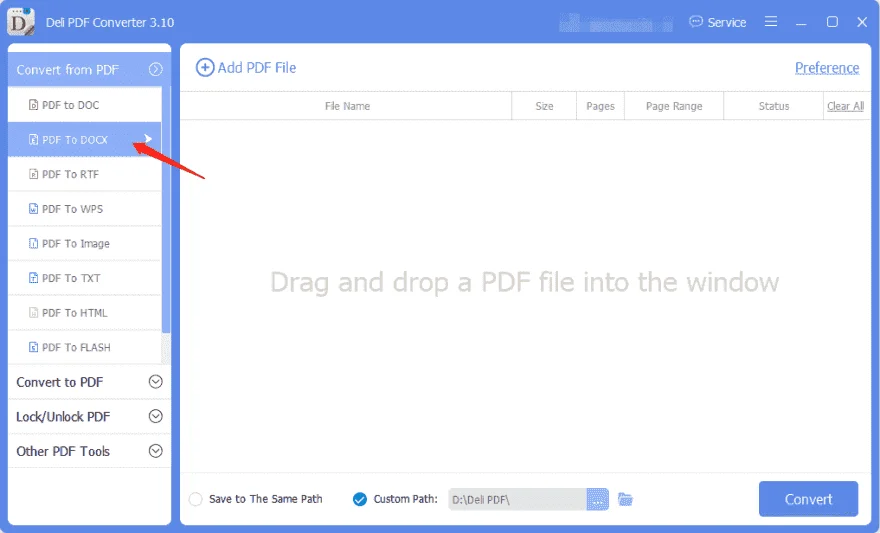The height and width of the screenshot is (533, 880).
Task: Click the Clear All link
Action: (x=845, y=106)
